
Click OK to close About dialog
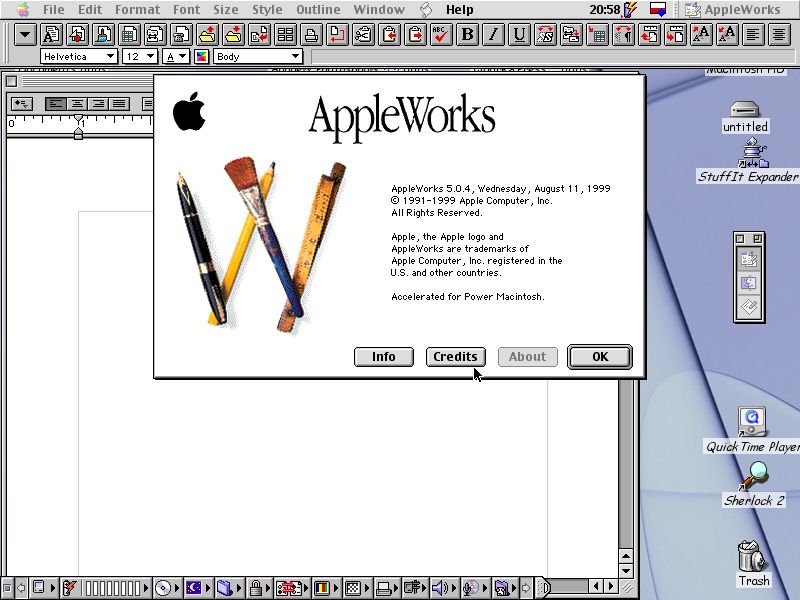click(599, 357)
